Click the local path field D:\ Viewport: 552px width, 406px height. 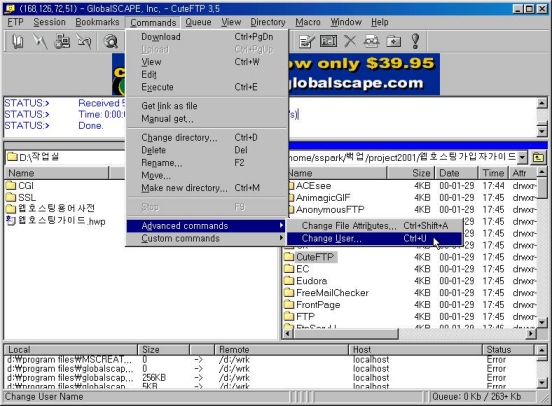[x=65, y=157]
